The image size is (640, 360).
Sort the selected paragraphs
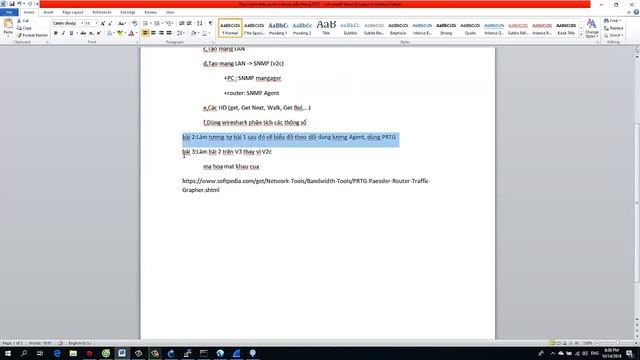pos(200,23)
